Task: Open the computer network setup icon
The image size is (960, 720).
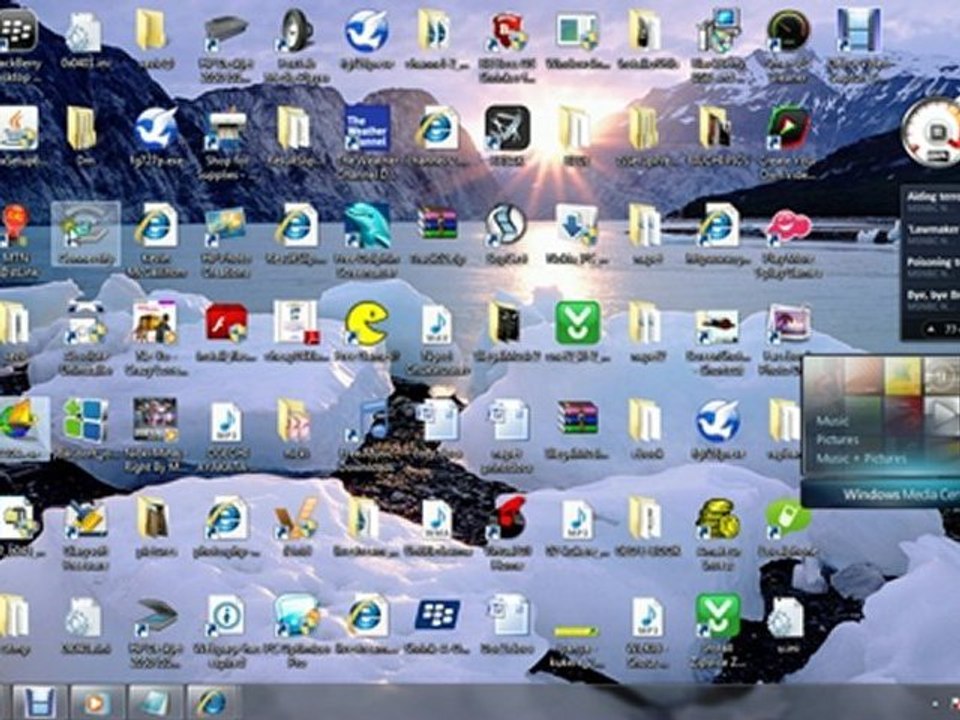Action: tap(718, 30)
